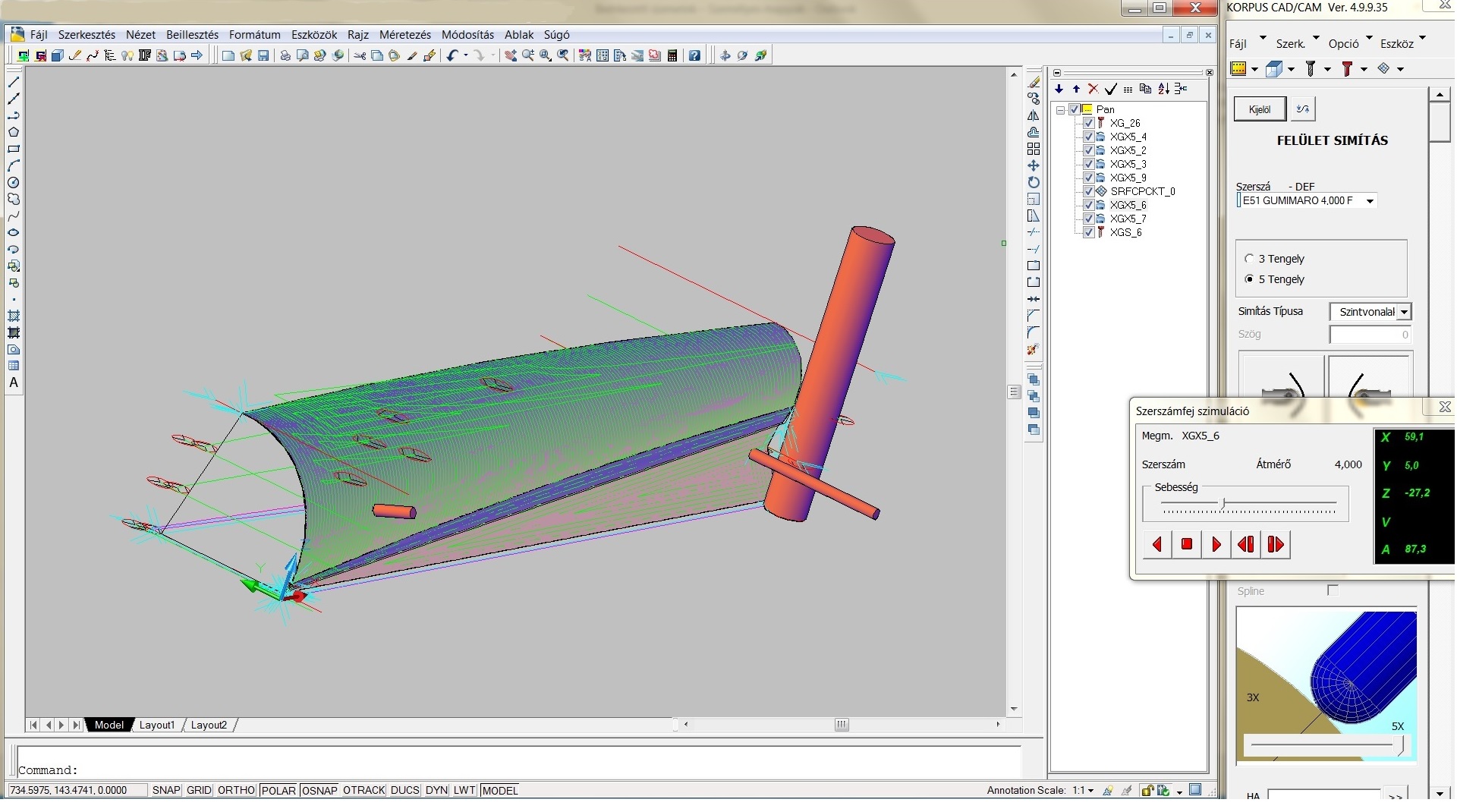This screenshot has width=1457, height=812.
Task: Switch to the Layout1 tab
Action: coord(157,725)
